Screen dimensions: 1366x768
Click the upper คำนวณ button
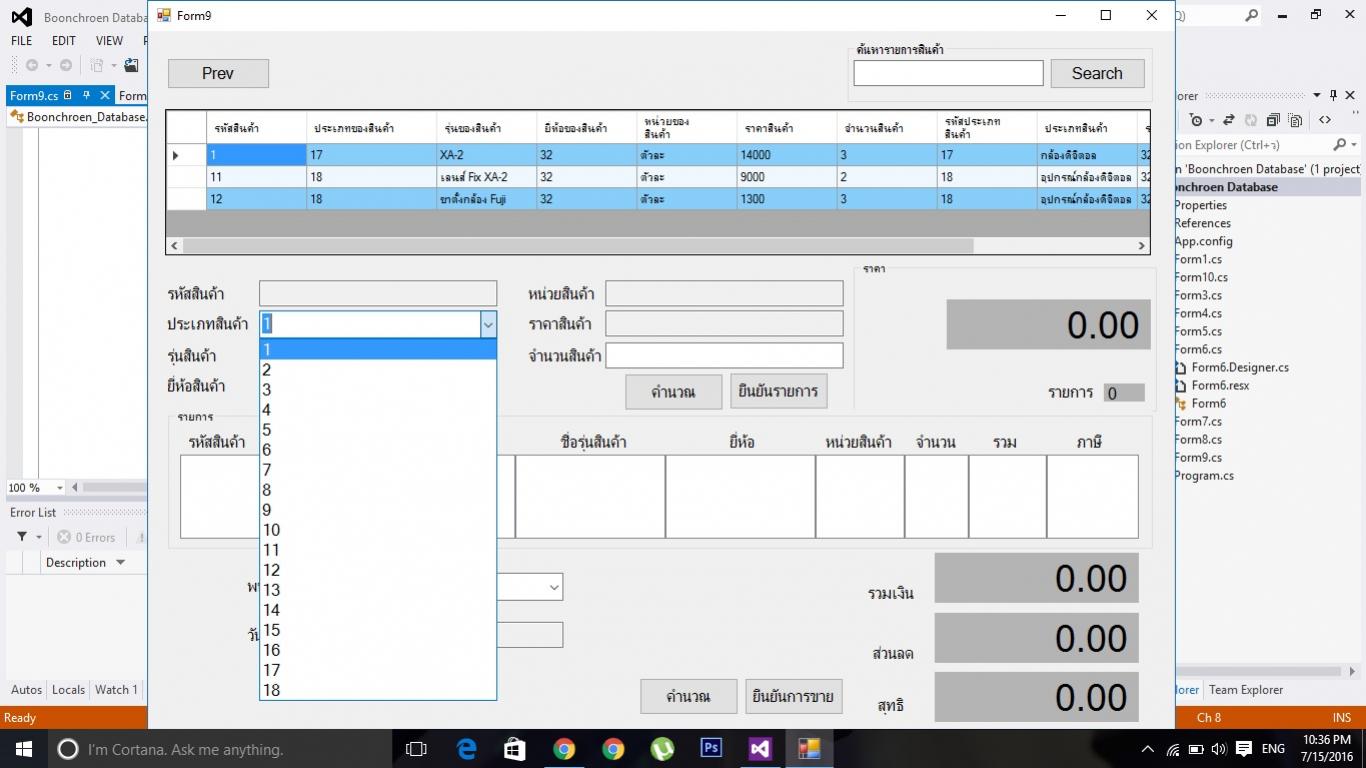(673, 392)
